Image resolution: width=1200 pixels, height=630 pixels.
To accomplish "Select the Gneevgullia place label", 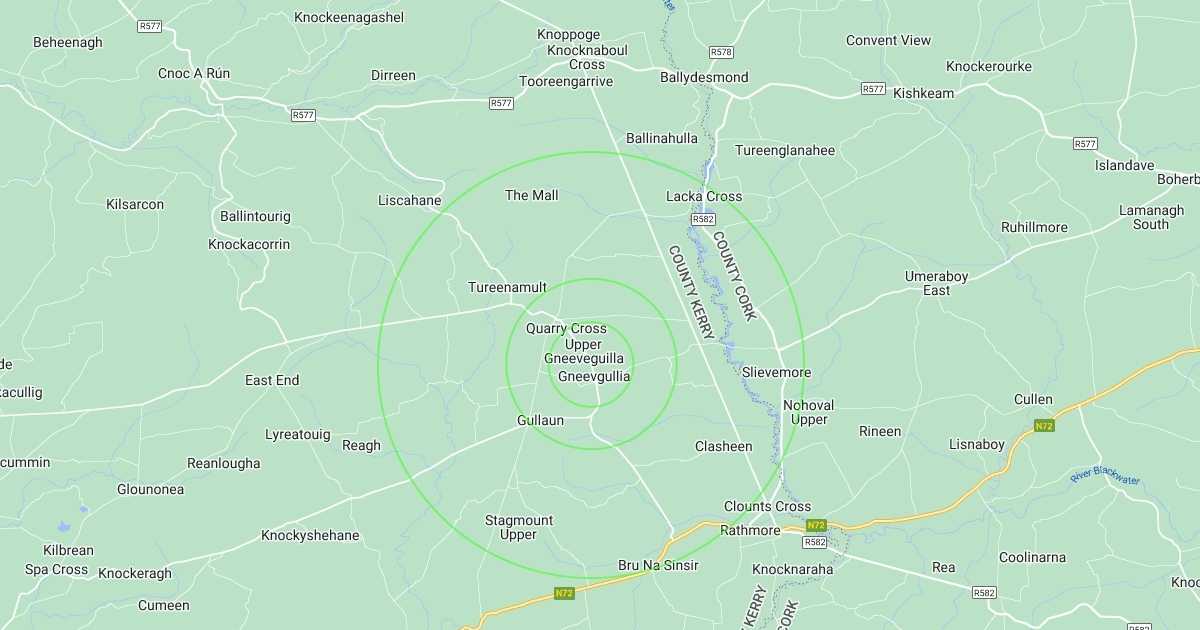I will (594, 376).
